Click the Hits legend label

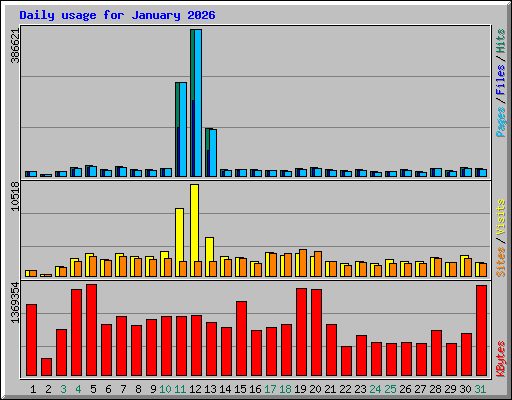(501, 41)
